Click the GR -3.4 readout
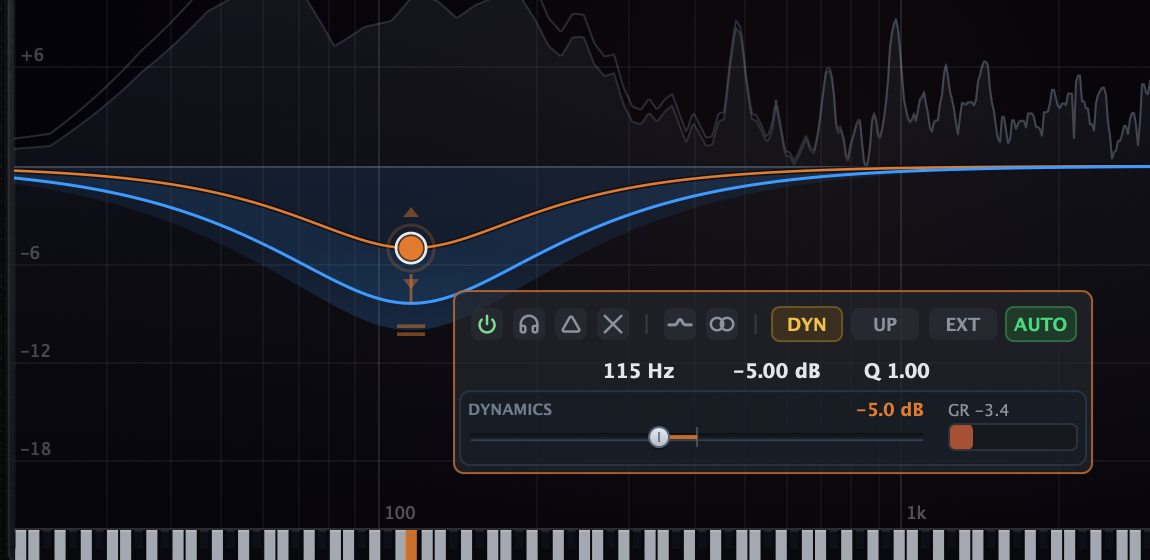Image resolution: width=1150 pixels, height=560 pixels. coord(978,410)
